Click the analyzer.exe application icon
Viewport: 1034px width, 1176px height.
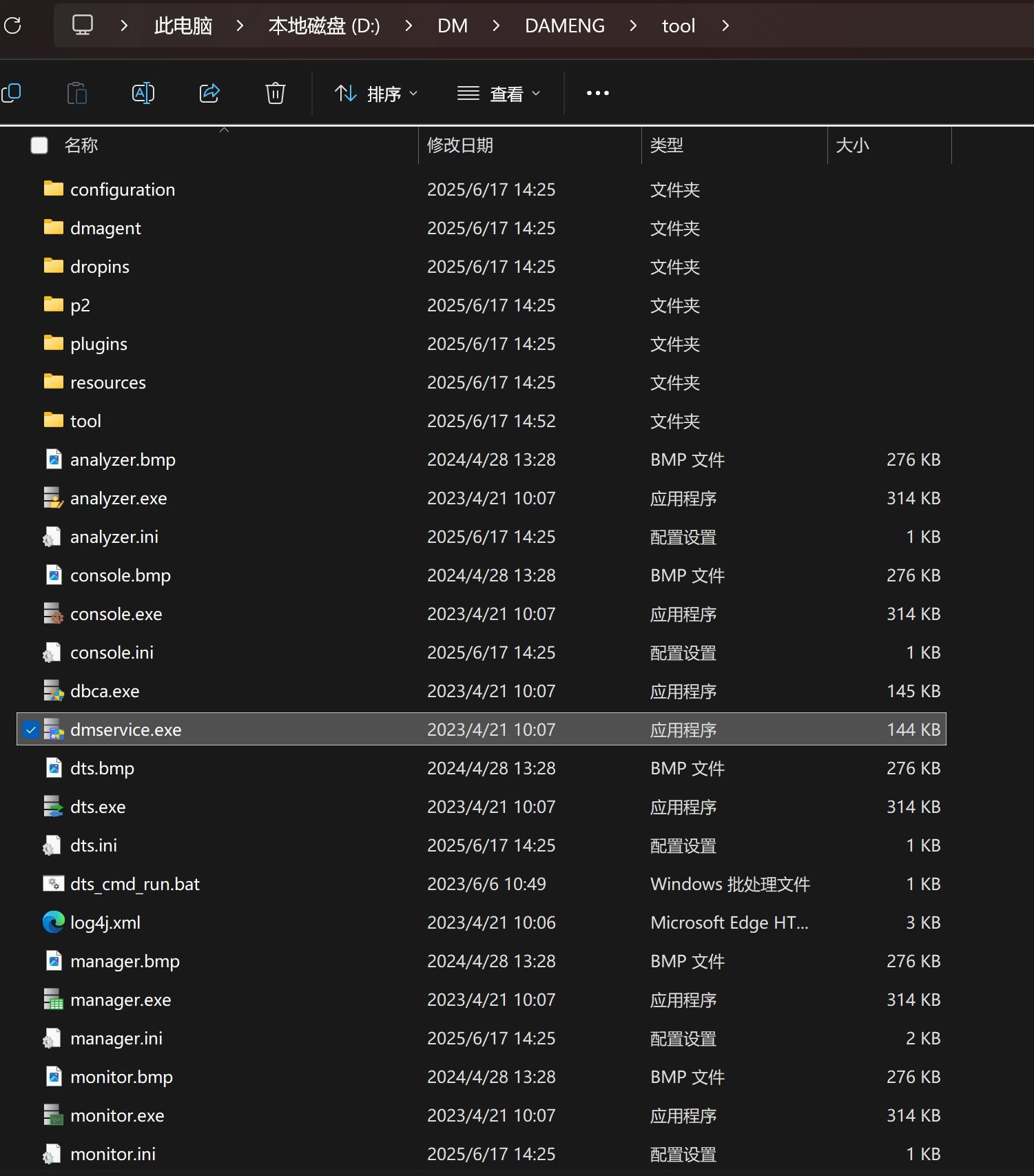[54, 497]
